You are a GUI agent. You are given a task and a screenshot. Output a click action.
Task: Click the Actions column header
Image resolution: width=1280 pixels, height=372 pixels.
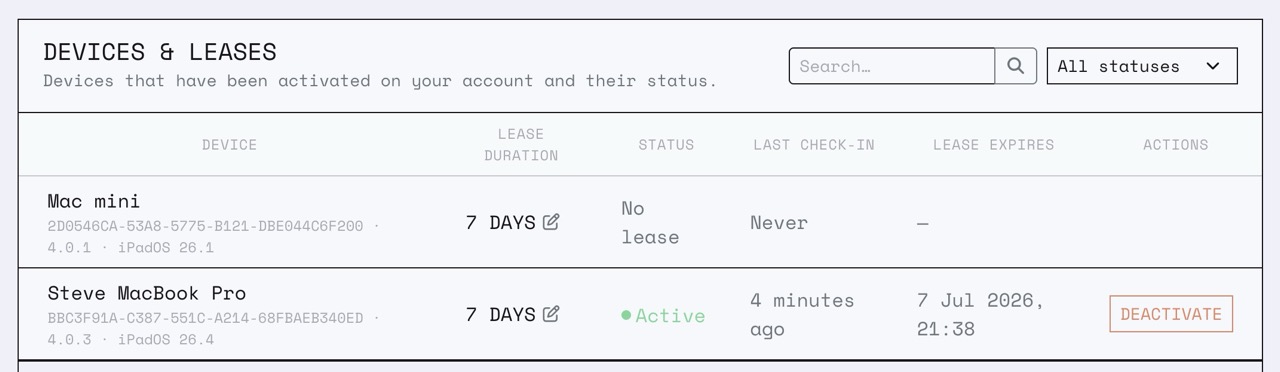click(1176, 145)
